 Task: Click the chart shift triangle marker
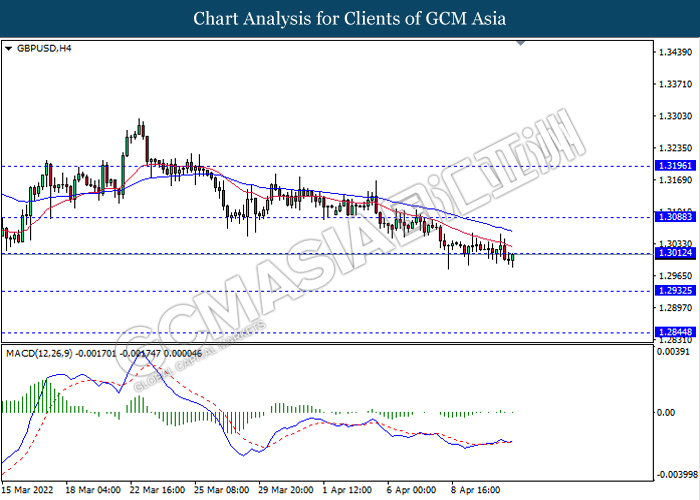[x=521, y=43]
